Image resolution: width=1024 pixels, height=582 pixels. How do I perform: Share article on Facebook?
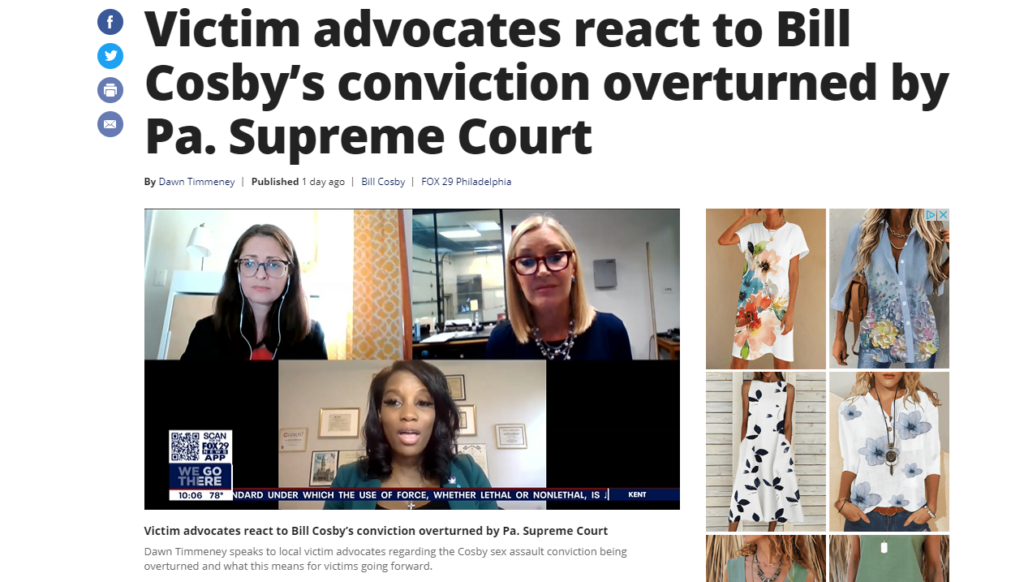pos(110,22)
